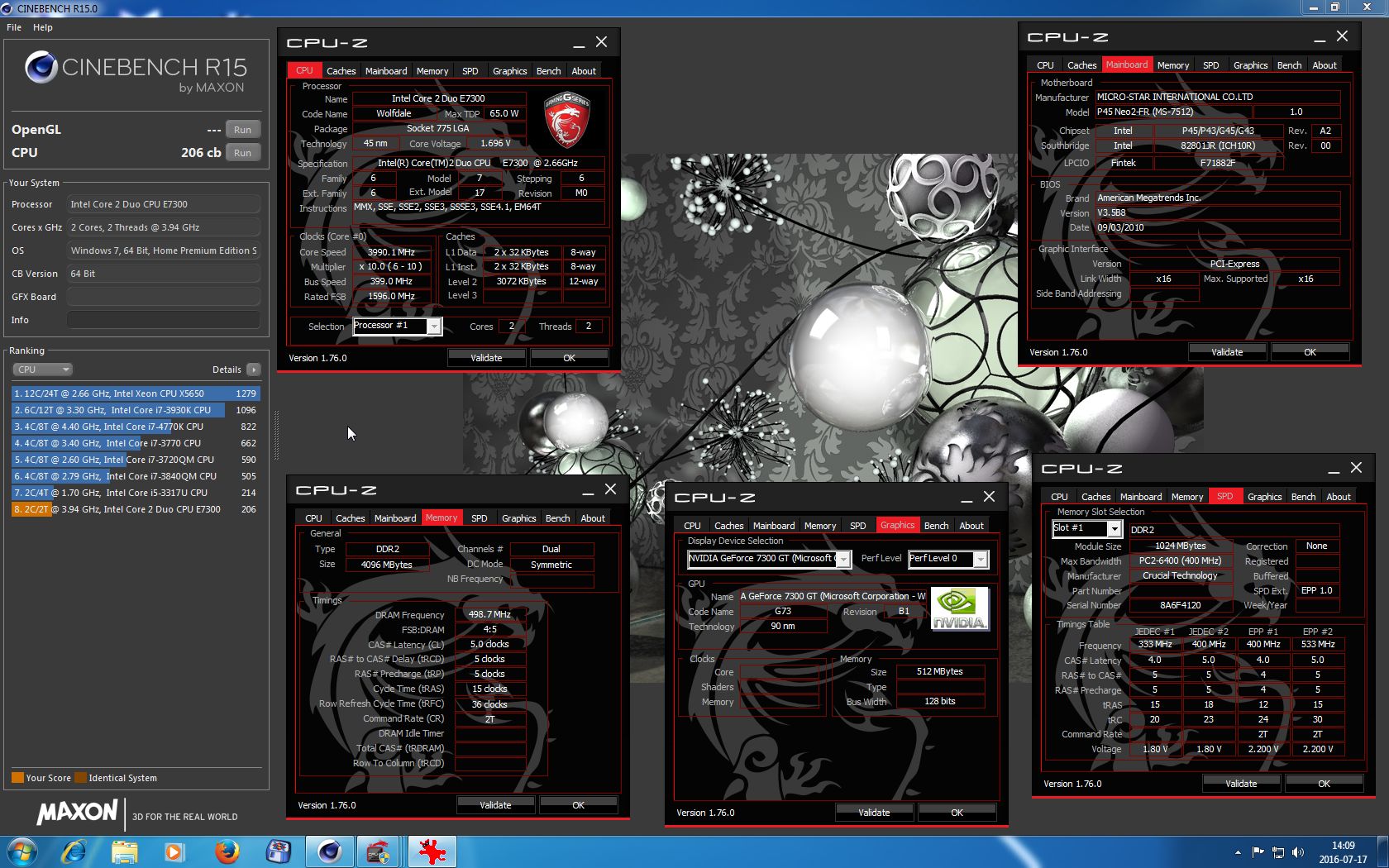Launch Internet Explorer from taskbar

[x=74, y=851]
